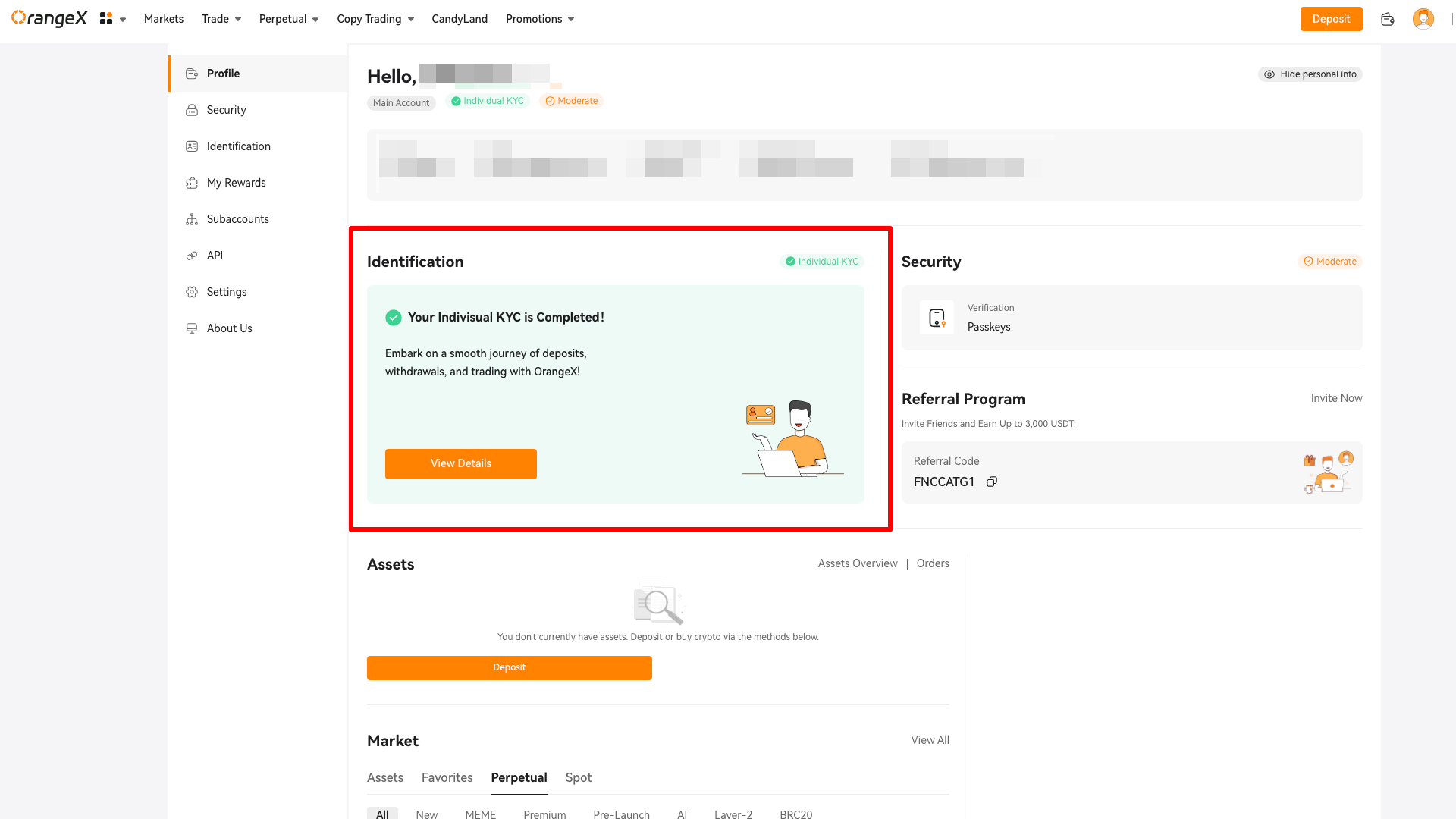Viewport: 1456px width, 819px height.
Task: Open the CandyLand menu item
Action: click(460, 19)
